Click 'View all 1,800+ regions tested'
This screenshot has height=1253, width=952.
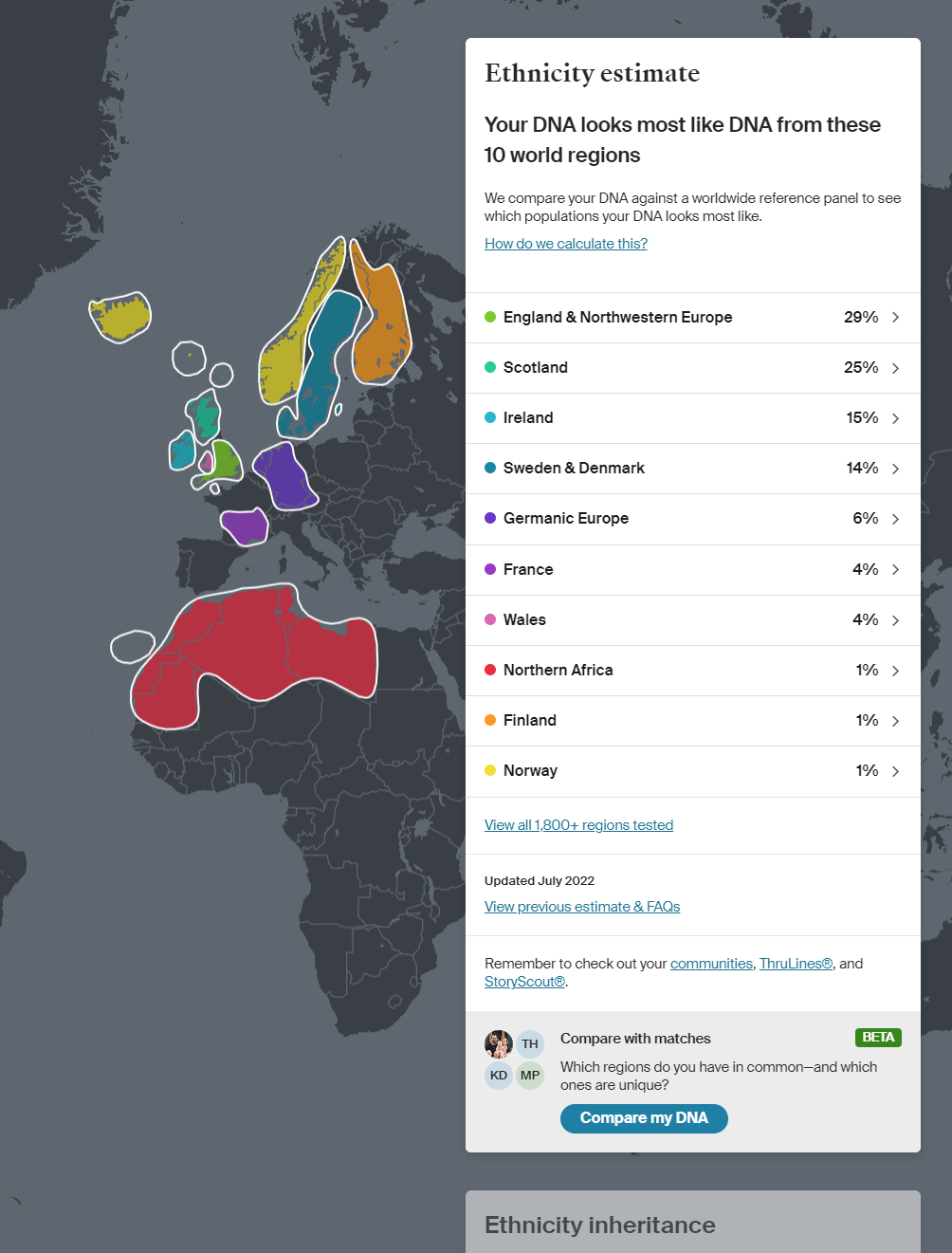point(578,824)
